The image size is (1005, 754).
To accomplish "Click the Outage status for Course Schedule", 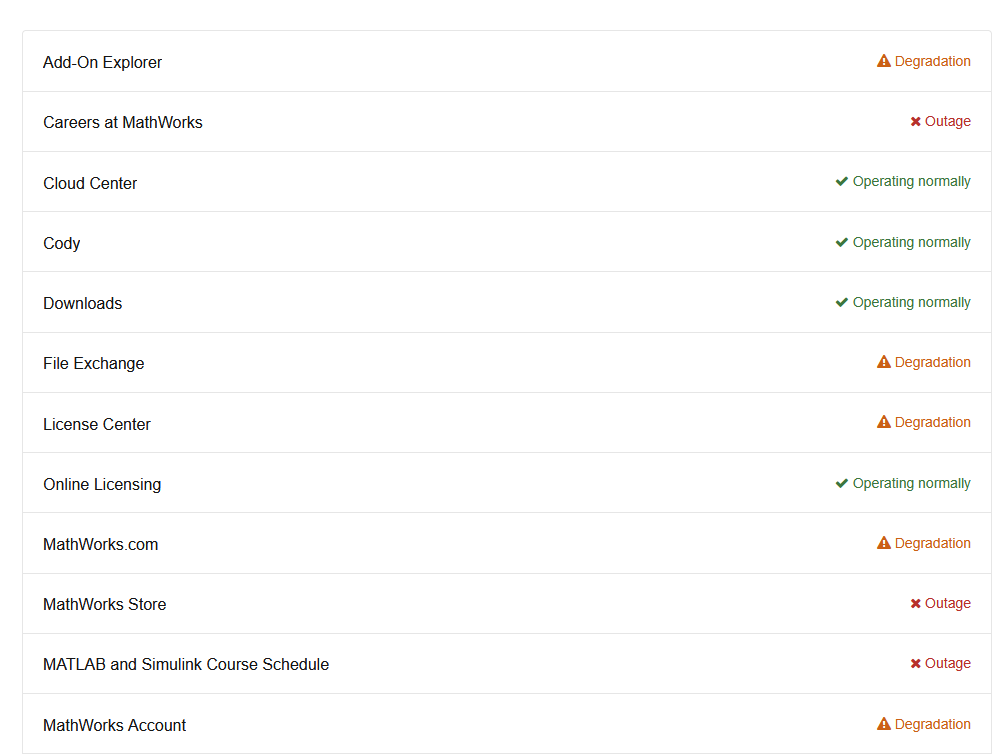I will (x=947, y=664).
